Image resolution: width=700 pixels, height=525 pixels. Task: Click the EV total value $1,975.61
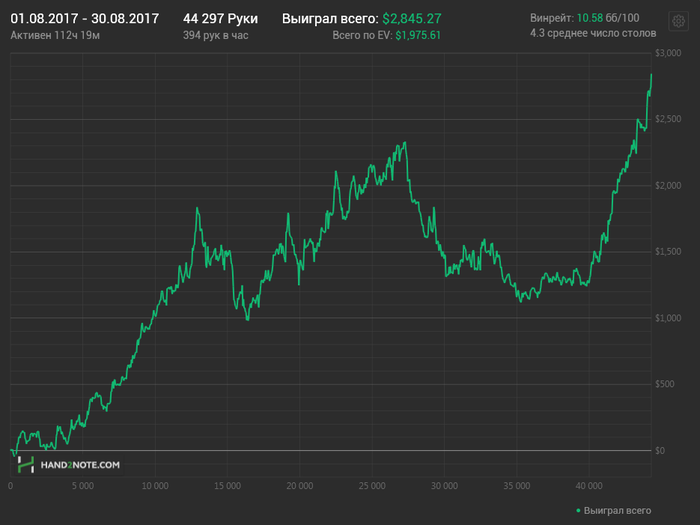[418, 35]
